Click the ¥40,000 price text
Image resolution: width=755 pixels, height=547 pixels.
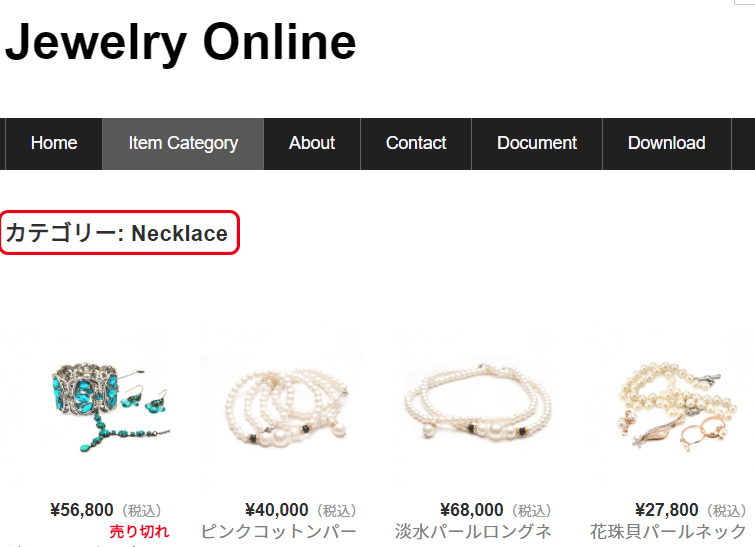[x=276, y=510]
